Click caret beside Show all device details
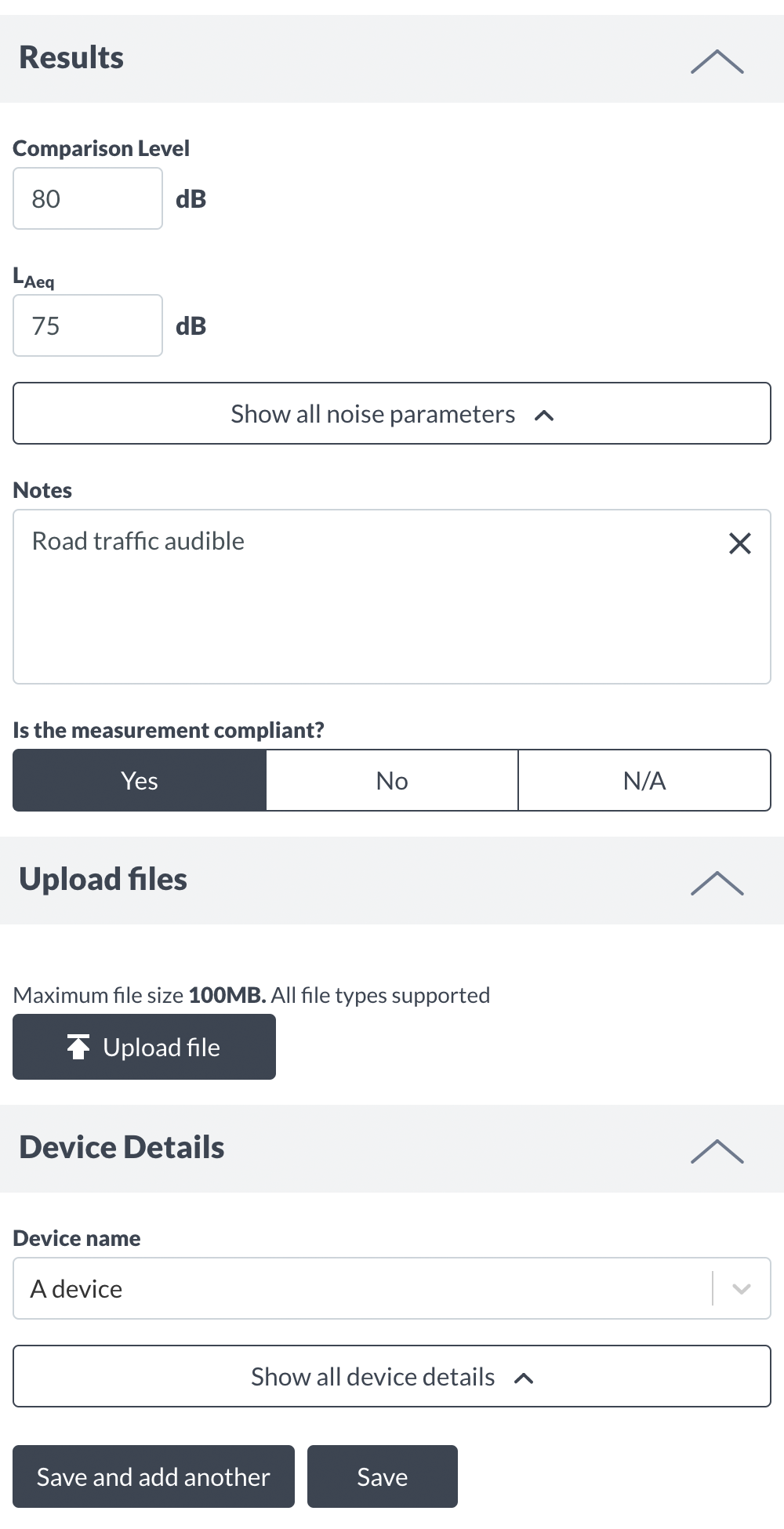The height and width of the screenshot is (1529, 784). [524, 1378]
